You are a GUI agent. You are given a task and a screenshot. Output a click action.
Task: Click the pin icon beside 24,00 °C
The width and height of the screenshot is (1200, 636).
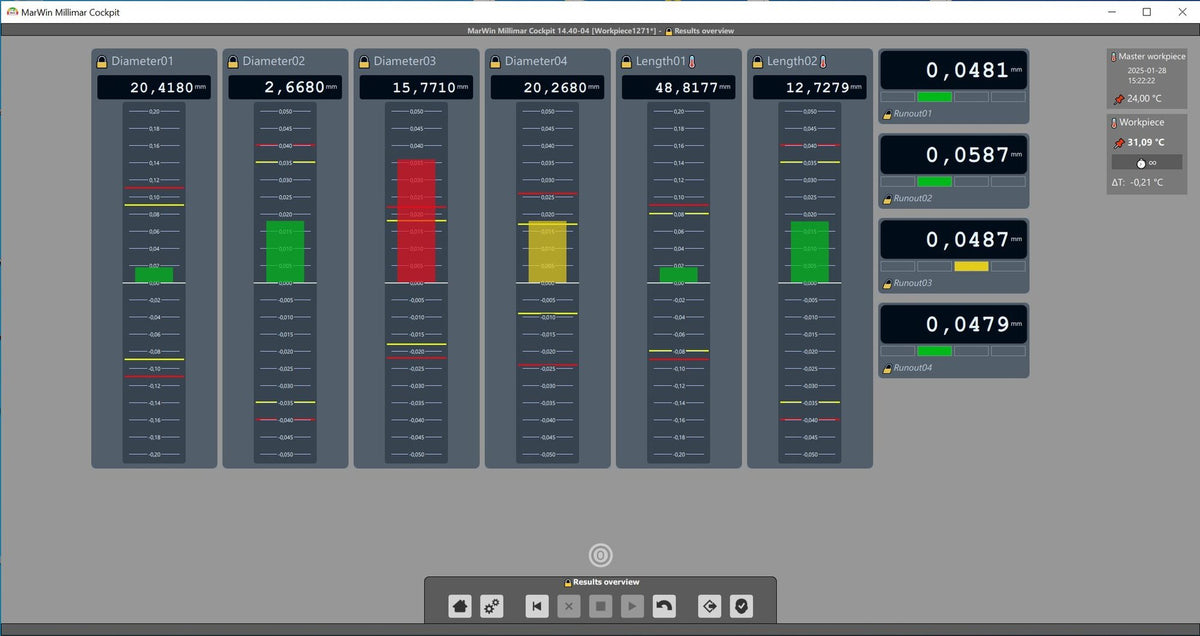1117,99
